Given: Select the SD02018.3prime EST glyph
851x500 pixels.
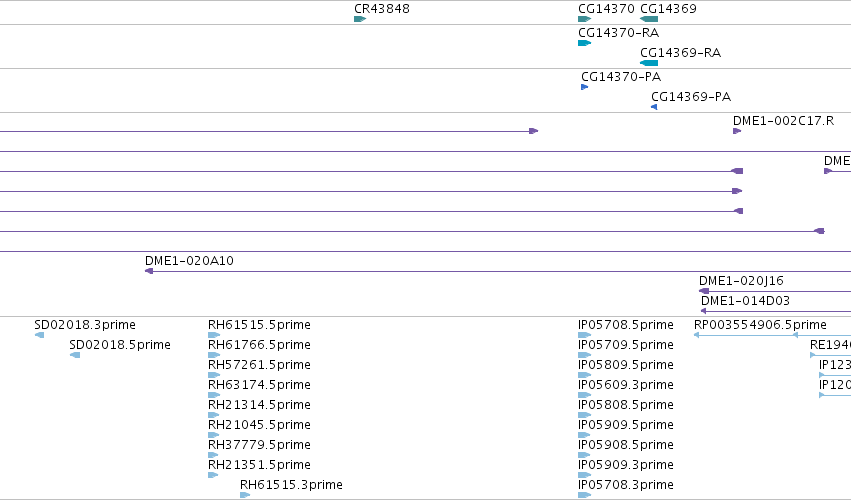Looking at the screenshot, I should click(x=39, y=335).
